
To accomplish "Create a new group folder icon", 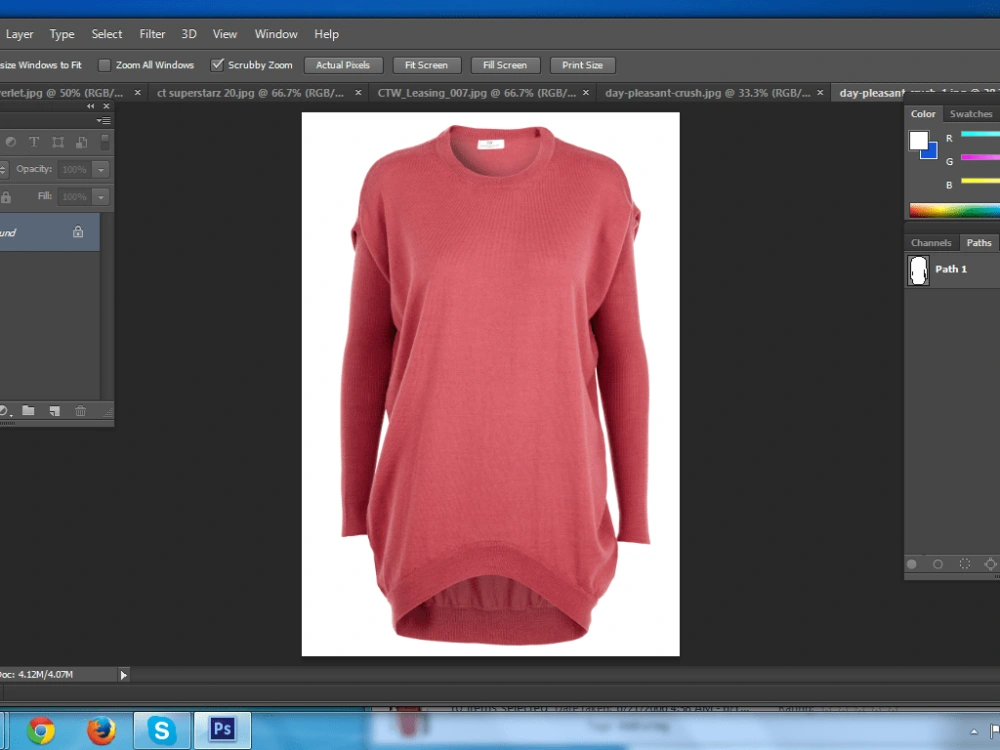I will pos(28,411).
